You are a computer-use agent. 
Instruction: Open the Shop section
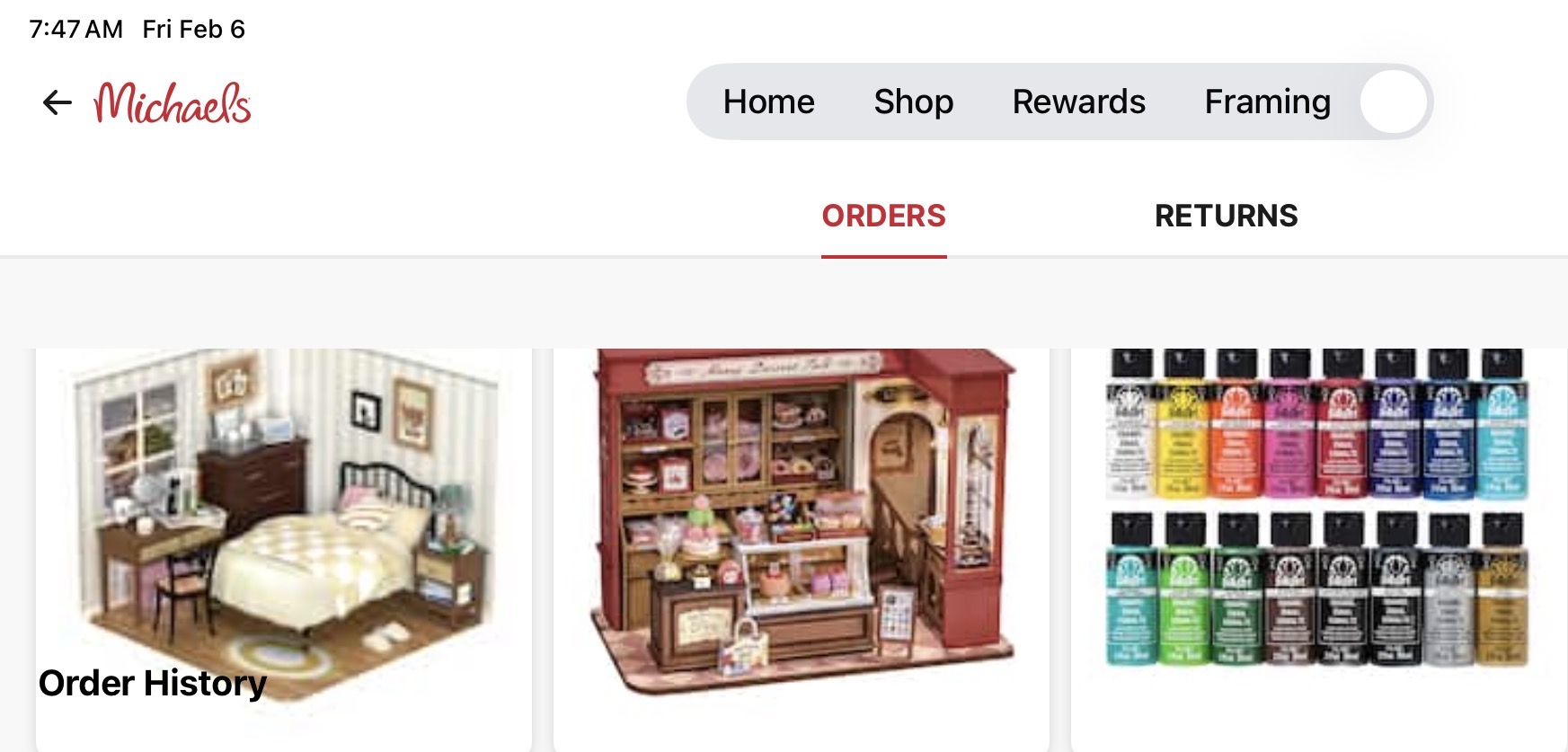tap(913, 102)
